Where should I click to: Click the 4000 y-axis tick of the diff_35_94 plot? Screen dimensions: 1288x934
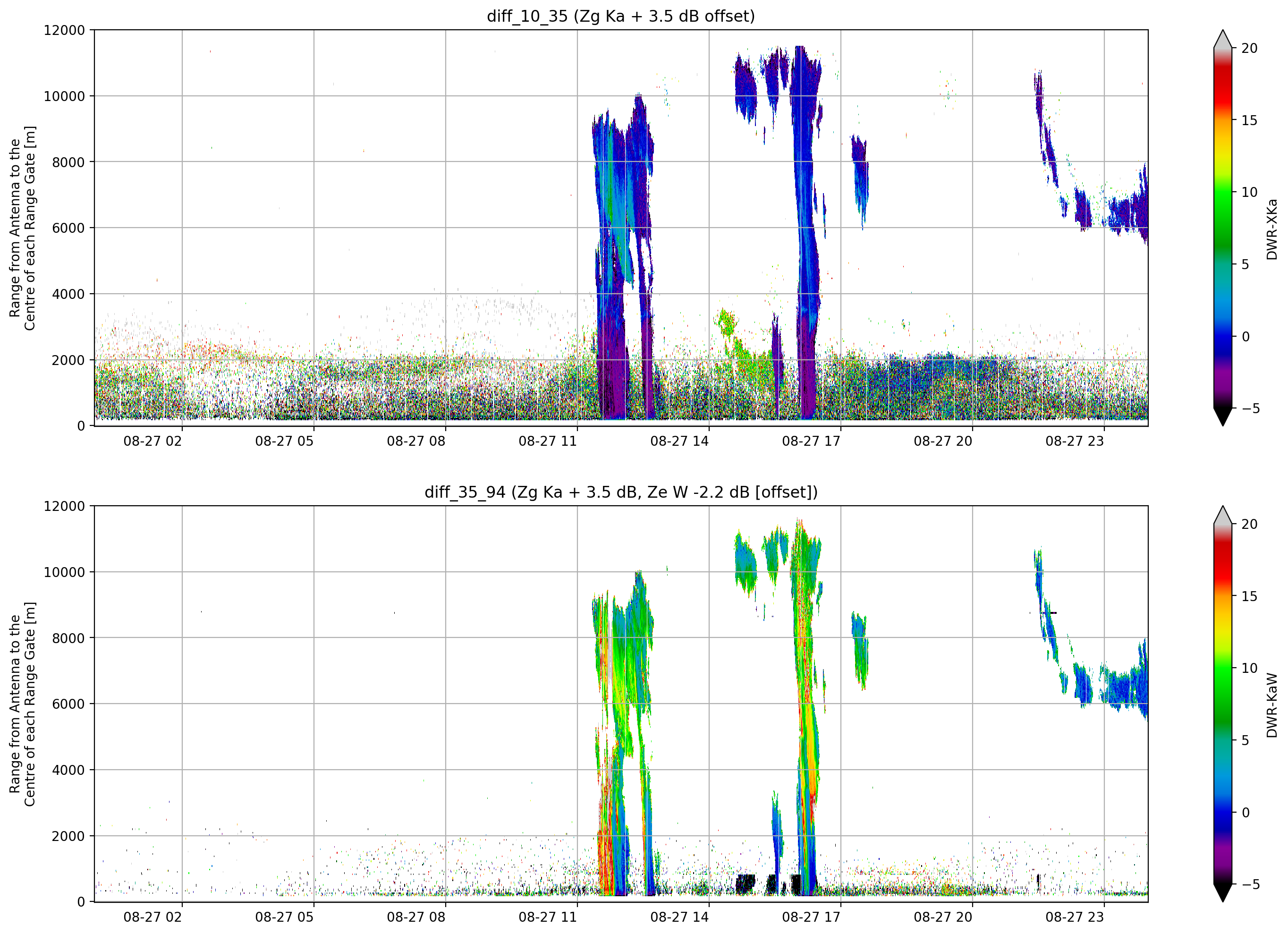click(68, 770)
